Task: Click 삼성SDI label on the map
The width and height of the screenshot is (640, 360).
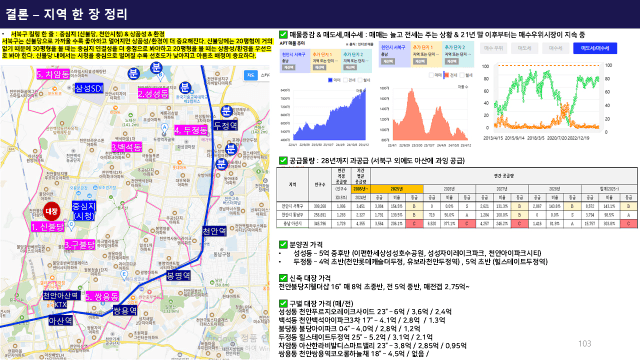Action: (x=89, y=88)
